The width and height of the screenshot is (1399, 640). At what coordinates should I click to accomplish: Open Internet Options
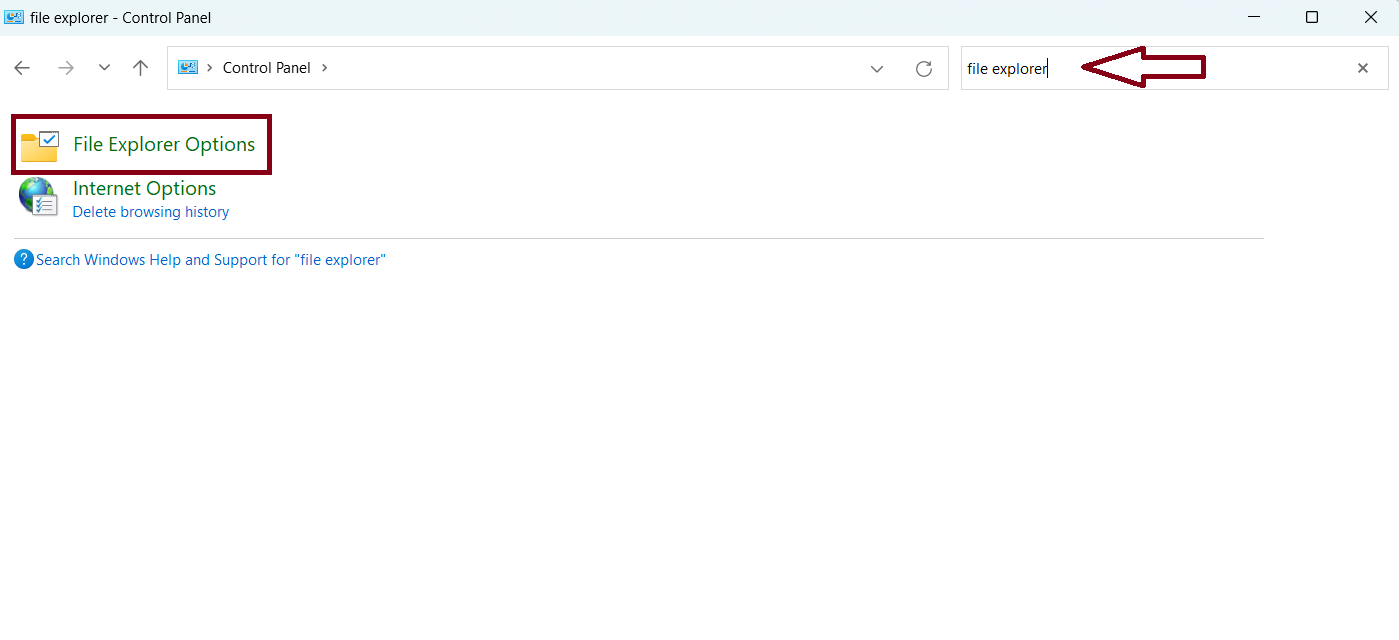(x=144, y=188)
